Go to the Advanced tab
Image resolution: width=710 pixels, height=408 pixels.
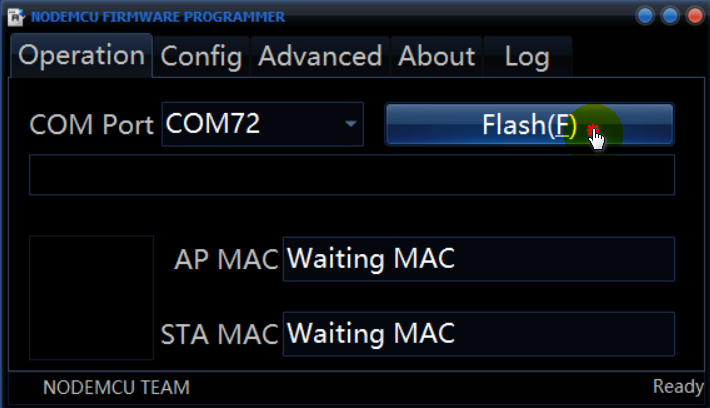click(319, 56)
